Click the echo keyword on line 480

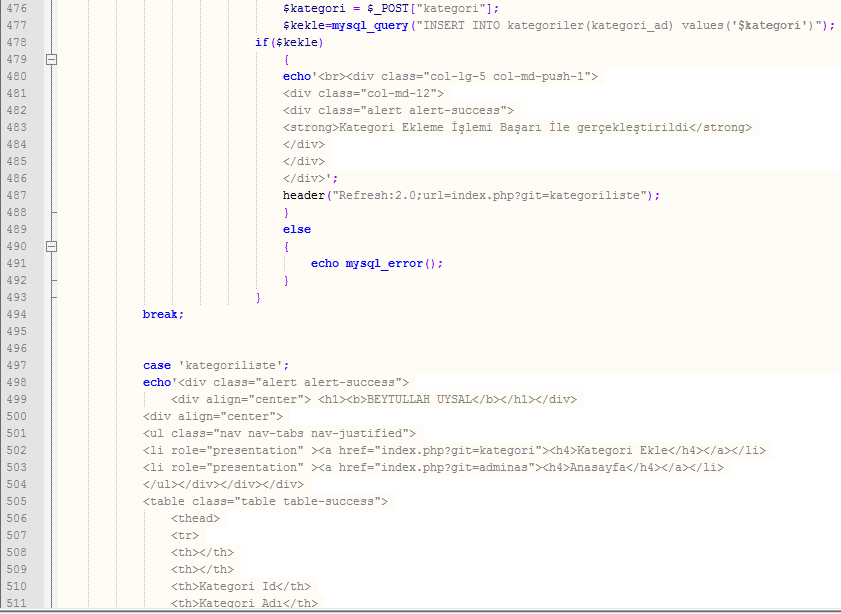[x=297, y=77]
